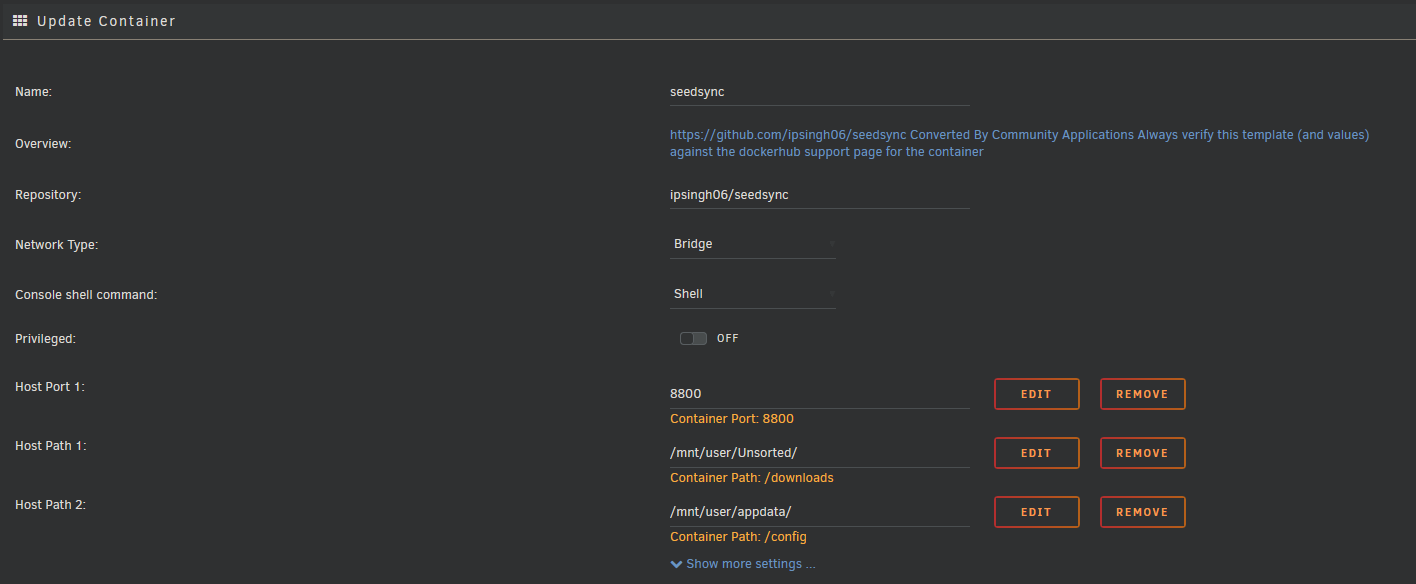1416x584 pixels.
Task: Click the Name field containing seedsync
Action: [x=818, y=91]
